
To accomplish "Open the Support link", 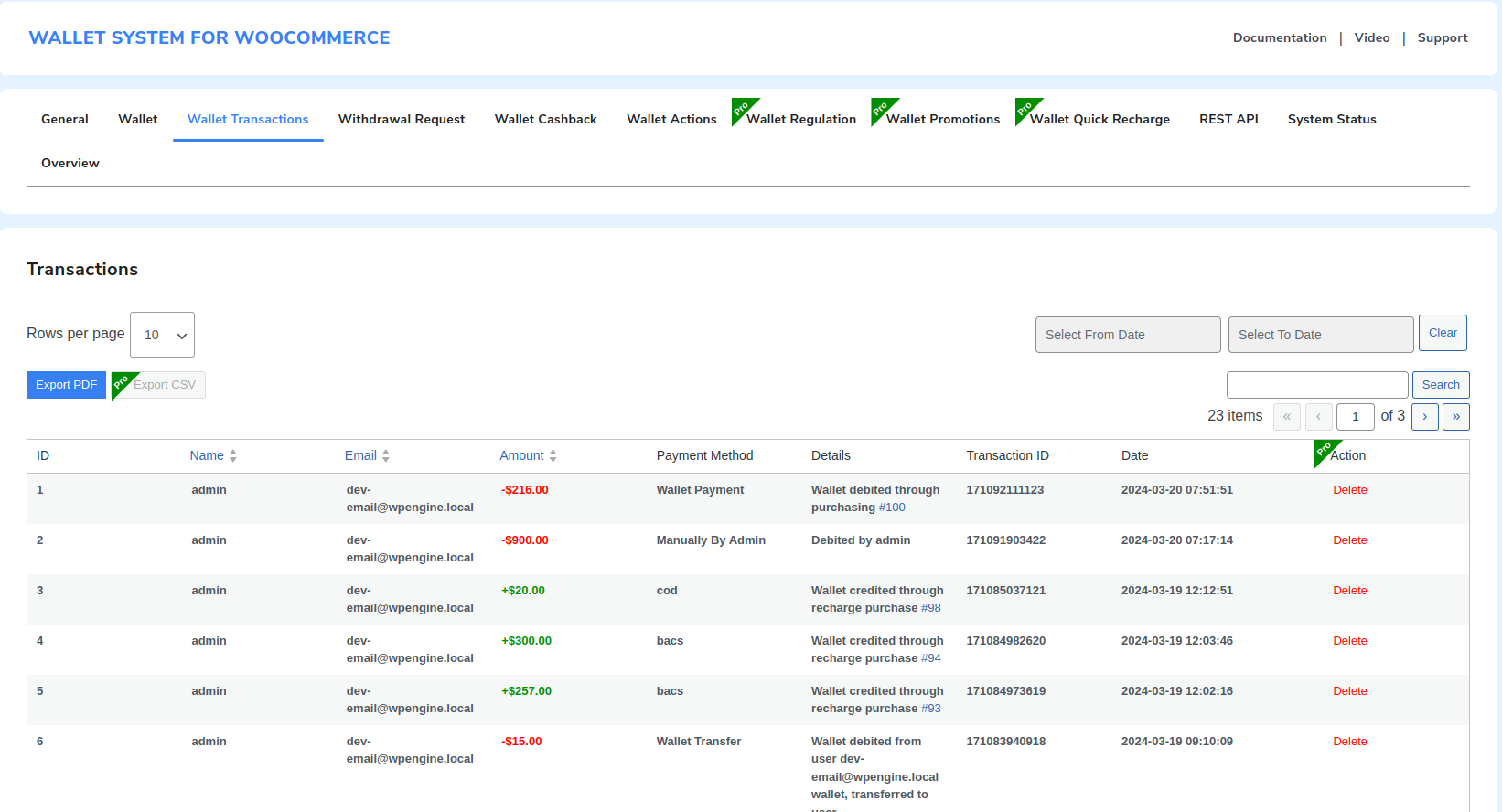I will 1443,37.
